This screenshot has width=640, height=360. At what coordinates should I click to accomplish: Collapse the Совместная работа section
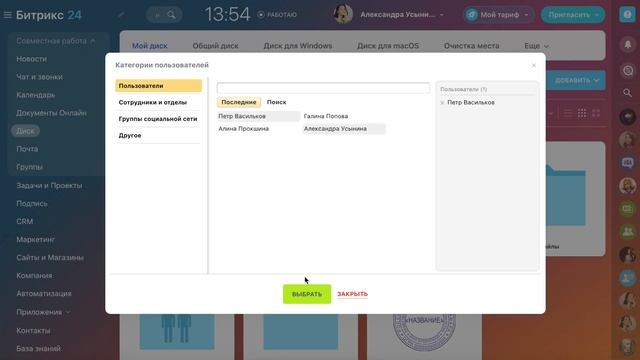coord(56,41)
